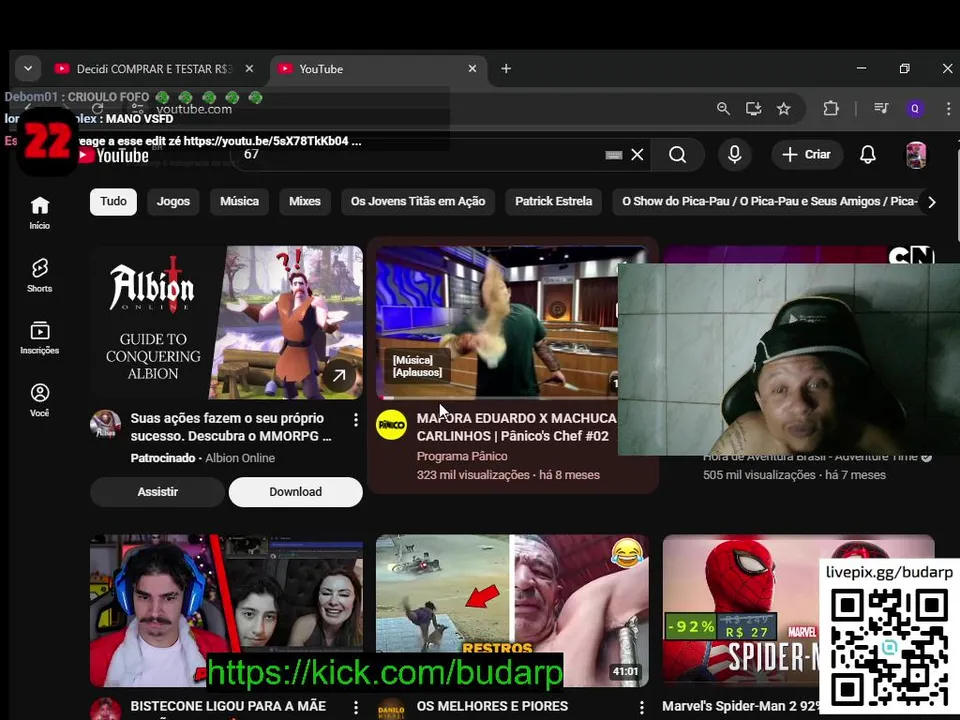Open Programa Pânico channel link
Image resolution: width=960 pixels, height=720 pixels.
pyautogui.click(x=462, y=456)
